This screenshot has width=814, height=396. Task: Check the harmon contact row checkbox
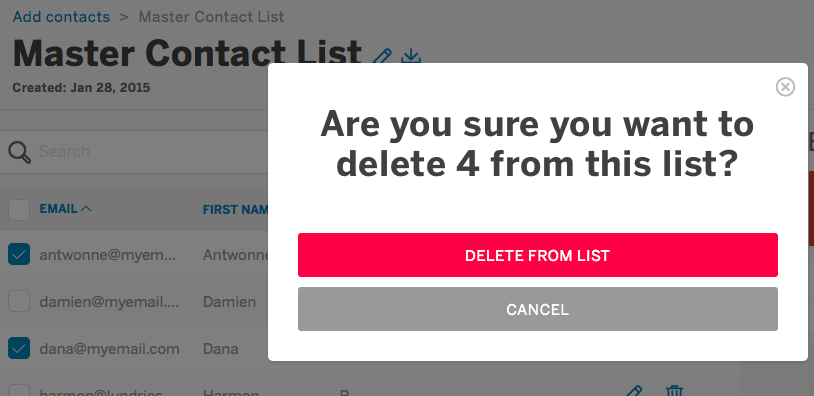pyautogui.click(x=19, y=390)
